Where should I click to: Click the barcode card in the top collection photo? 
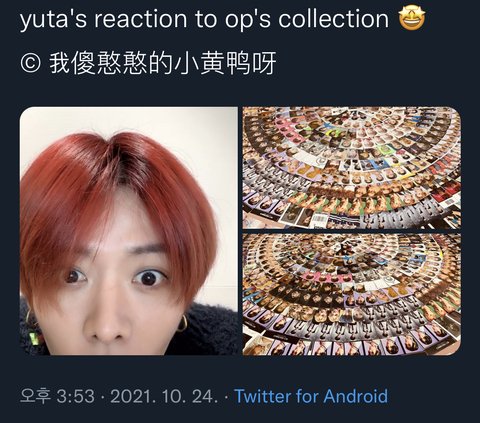[319, 220]
